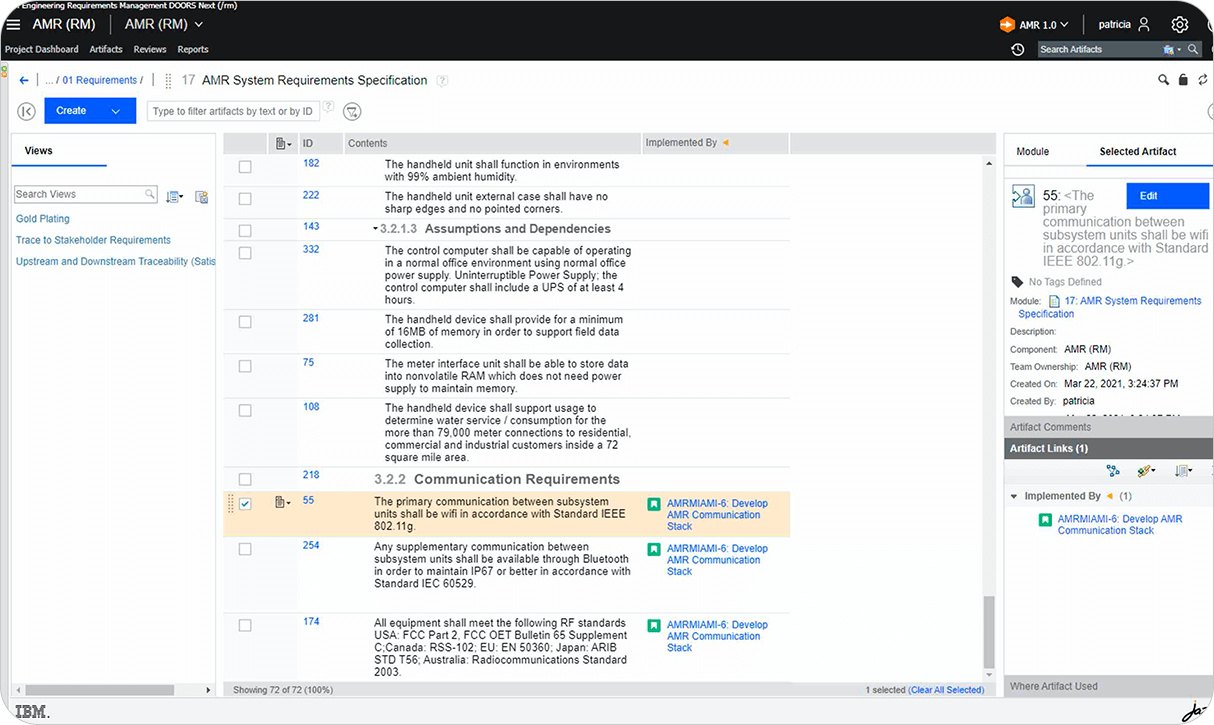Click work item icon in row 174
The image size is (1214, 725).
tap(653, 626)
